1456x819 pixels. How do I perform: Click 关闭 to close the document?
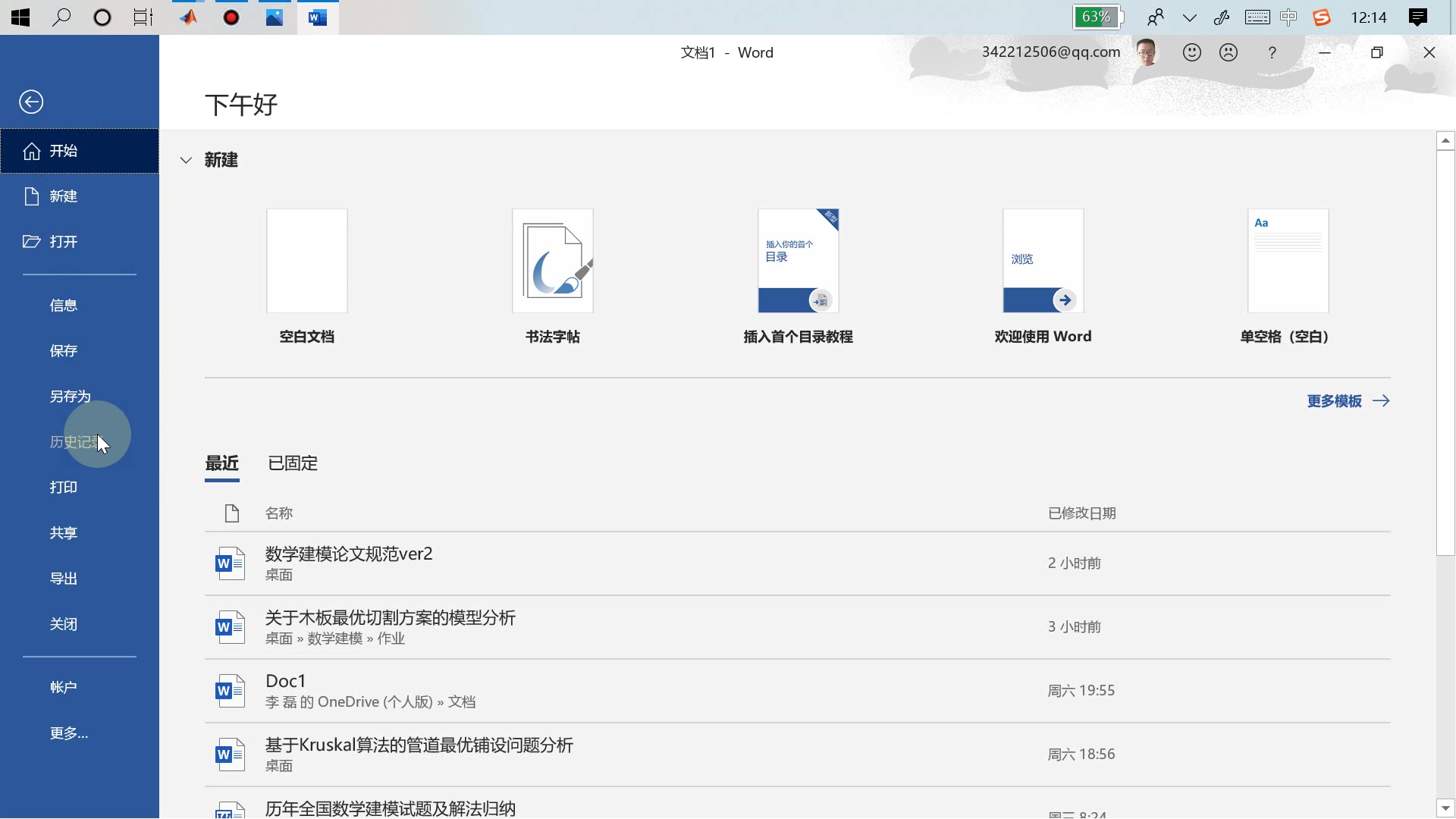(80, 624)
